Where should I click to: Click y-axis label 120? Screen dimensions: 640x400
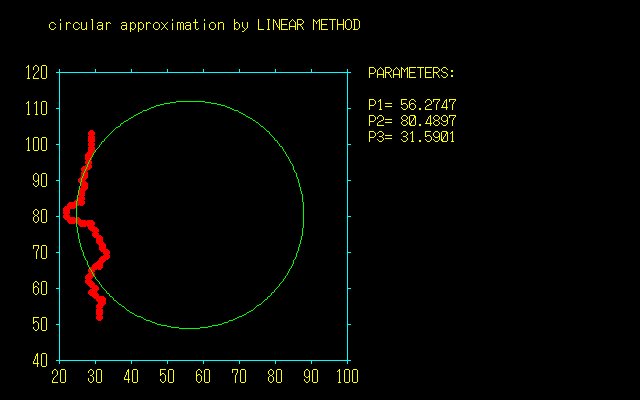pos(36,73)
